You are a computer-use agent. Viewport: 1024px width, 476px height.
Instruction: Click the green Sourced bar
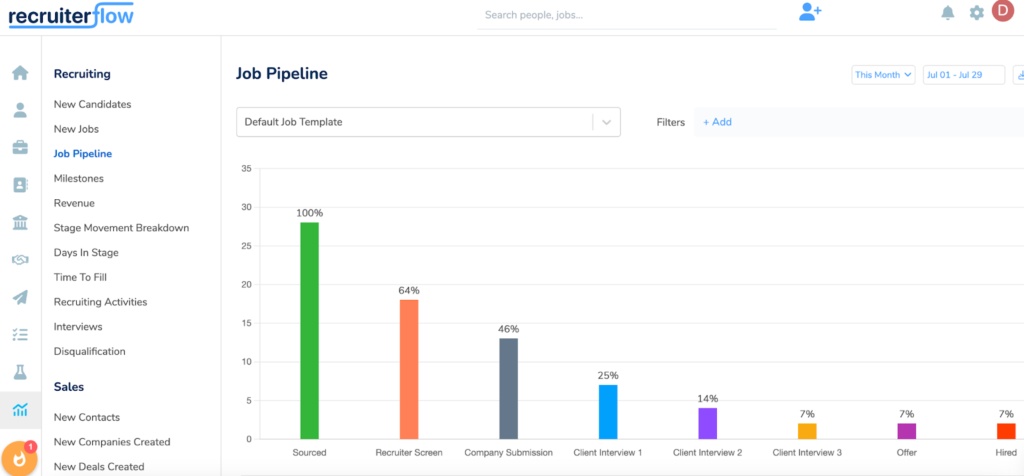pyautogui.click(x=309, y=330)
